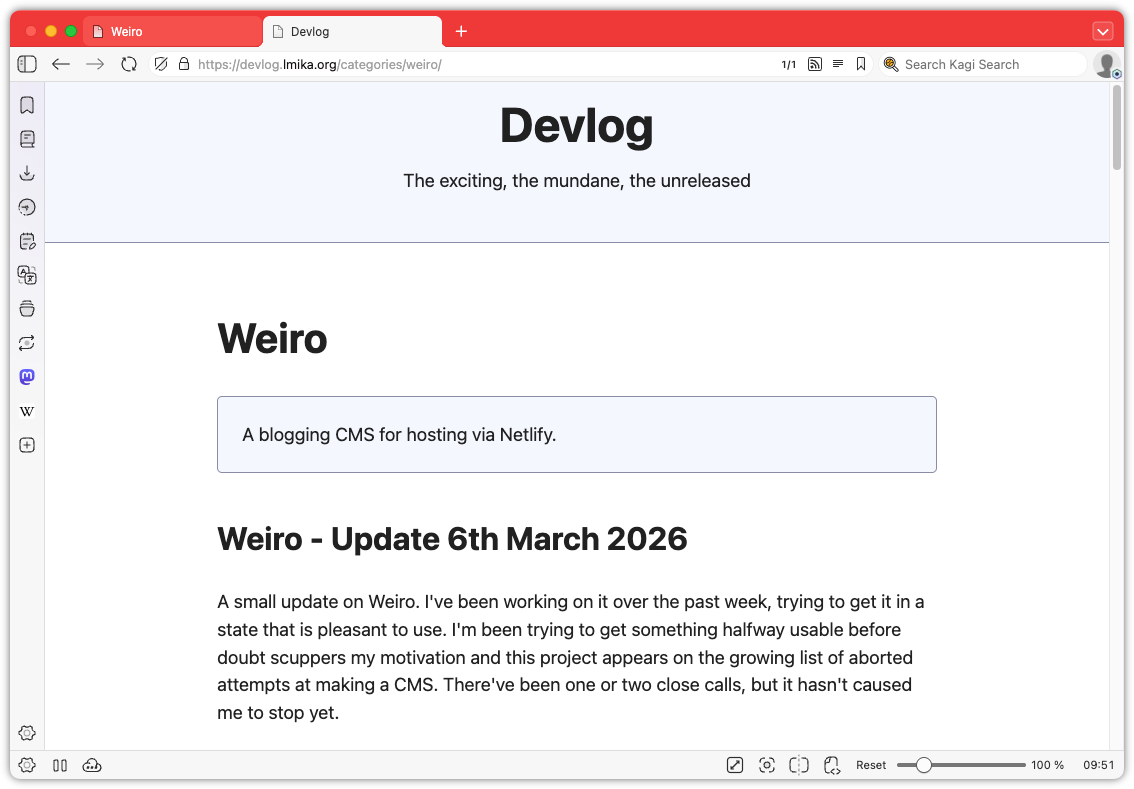Viewport: 1134px width, 789px height.
Task: Capture a page screenshot
Action: [x=767, y=764]
